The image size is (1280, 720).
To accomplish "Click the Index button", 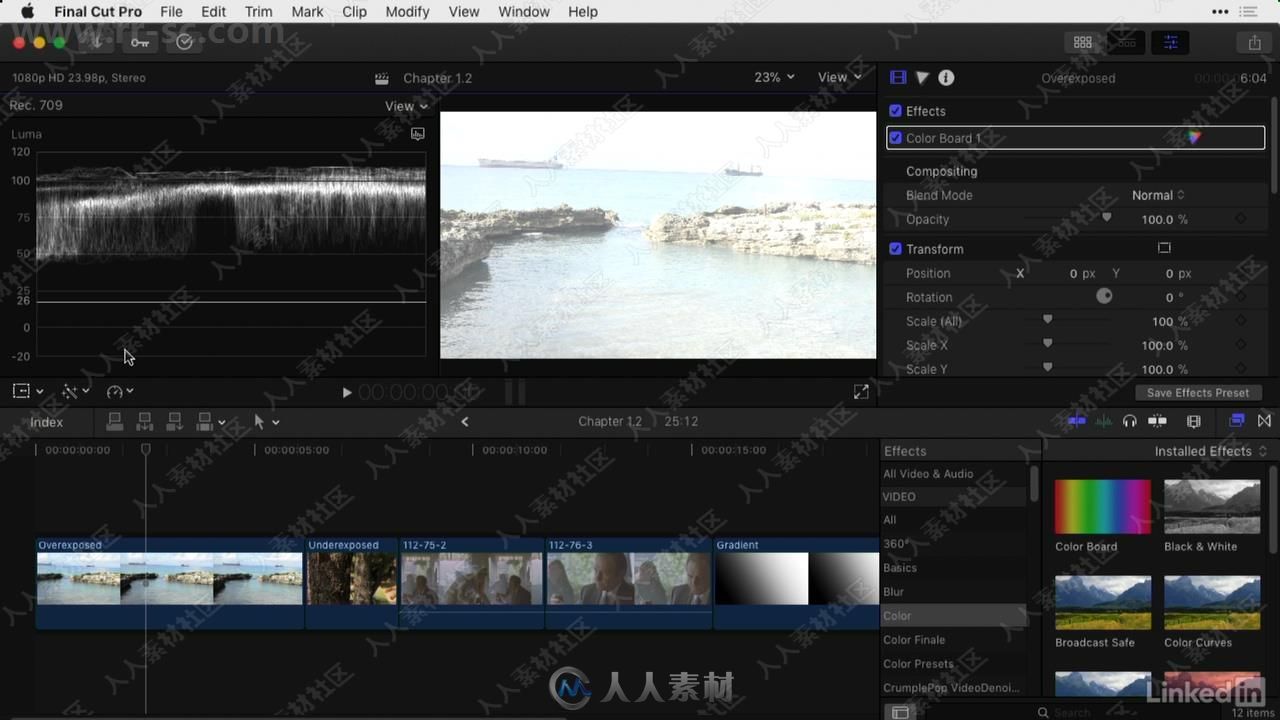I will click(x=46, y=422).
